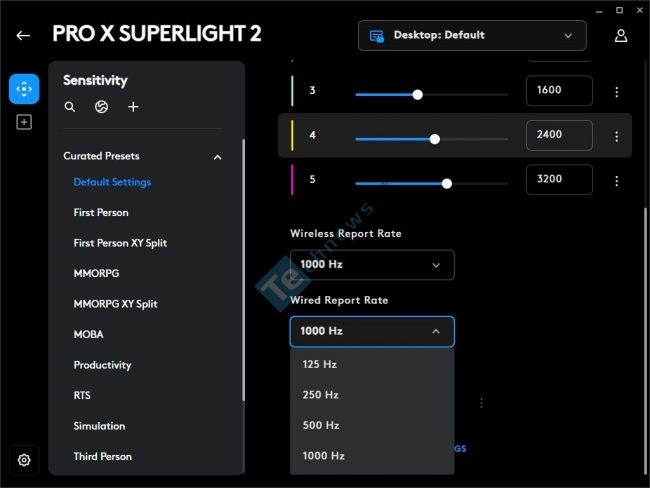Select the Default Settings preset

(x=112, y=182)
